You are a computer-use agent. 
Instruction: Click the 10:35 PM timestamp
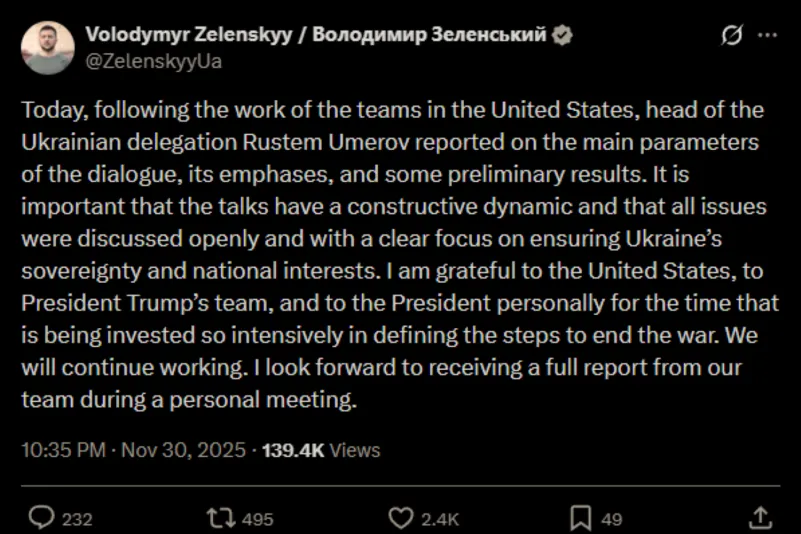(63, 450)
